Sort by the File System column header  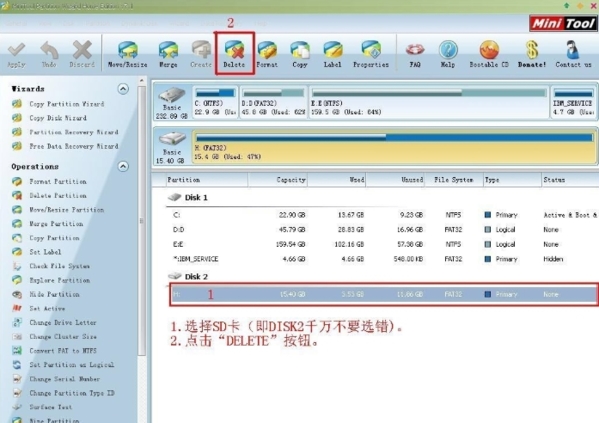[x=454, y=180]
